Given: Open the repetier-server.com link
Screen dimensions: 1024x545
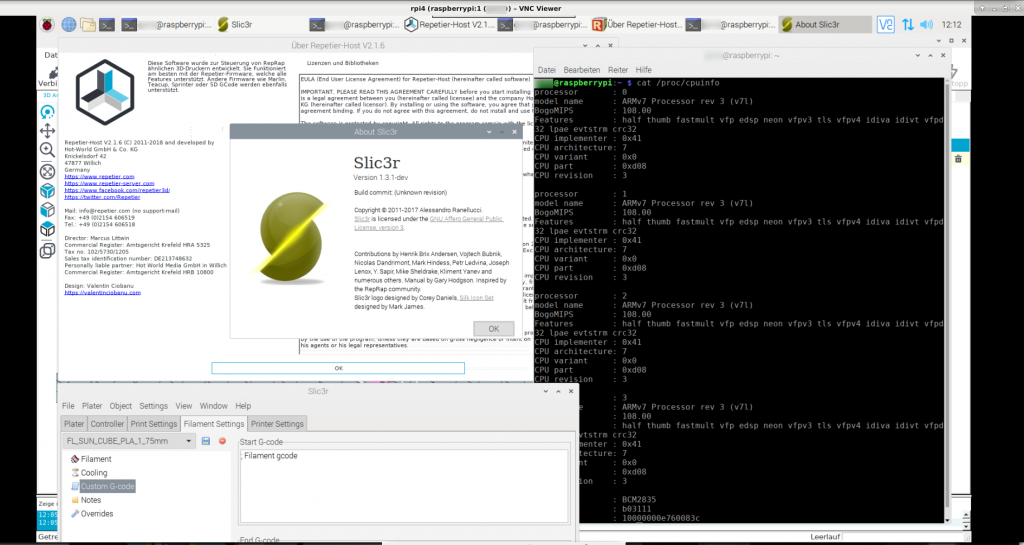Looking at the screenshot, I should click(109, 183).
